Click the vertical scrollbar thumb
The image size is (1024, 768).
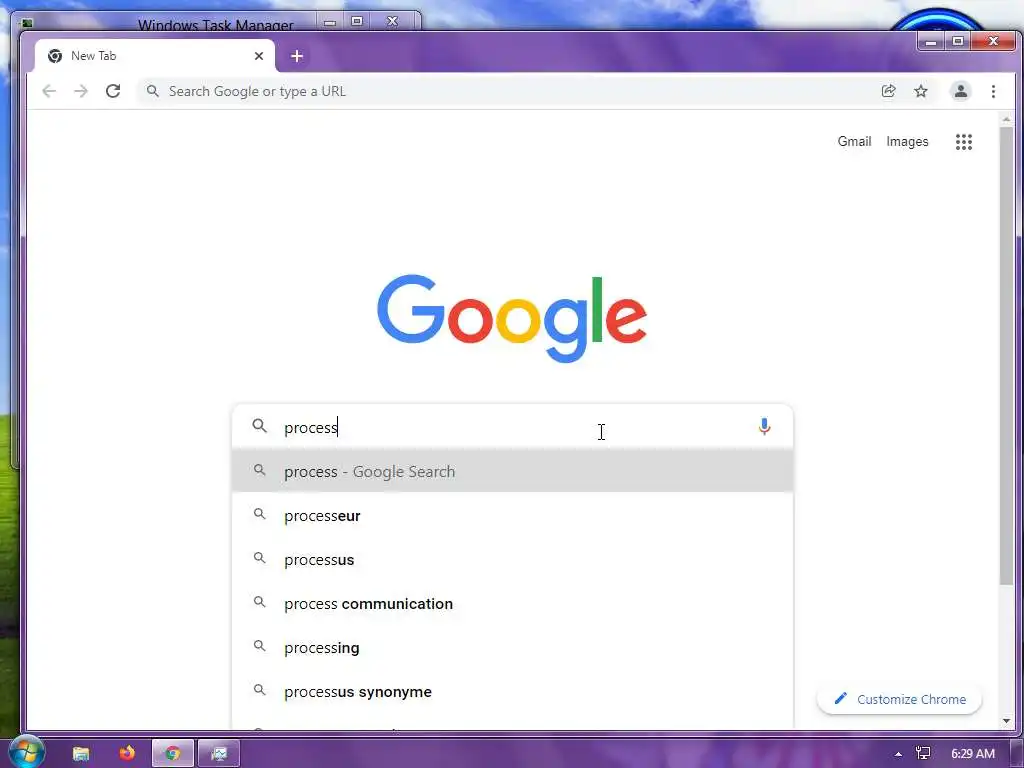pyautogui.click(x=1006, y=356)
